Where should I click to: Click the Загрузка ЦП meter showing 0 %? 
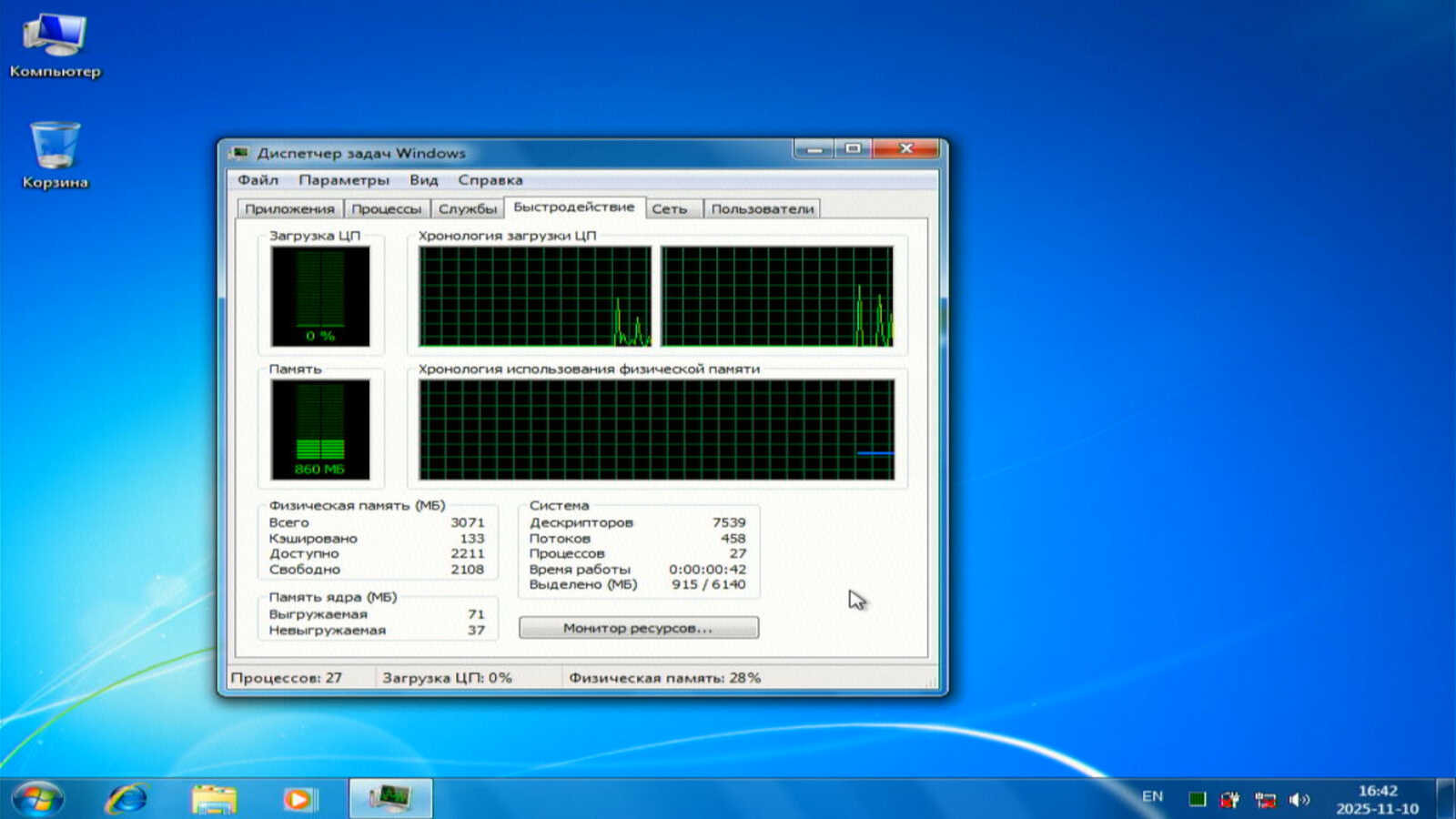(x=320, y=297)
